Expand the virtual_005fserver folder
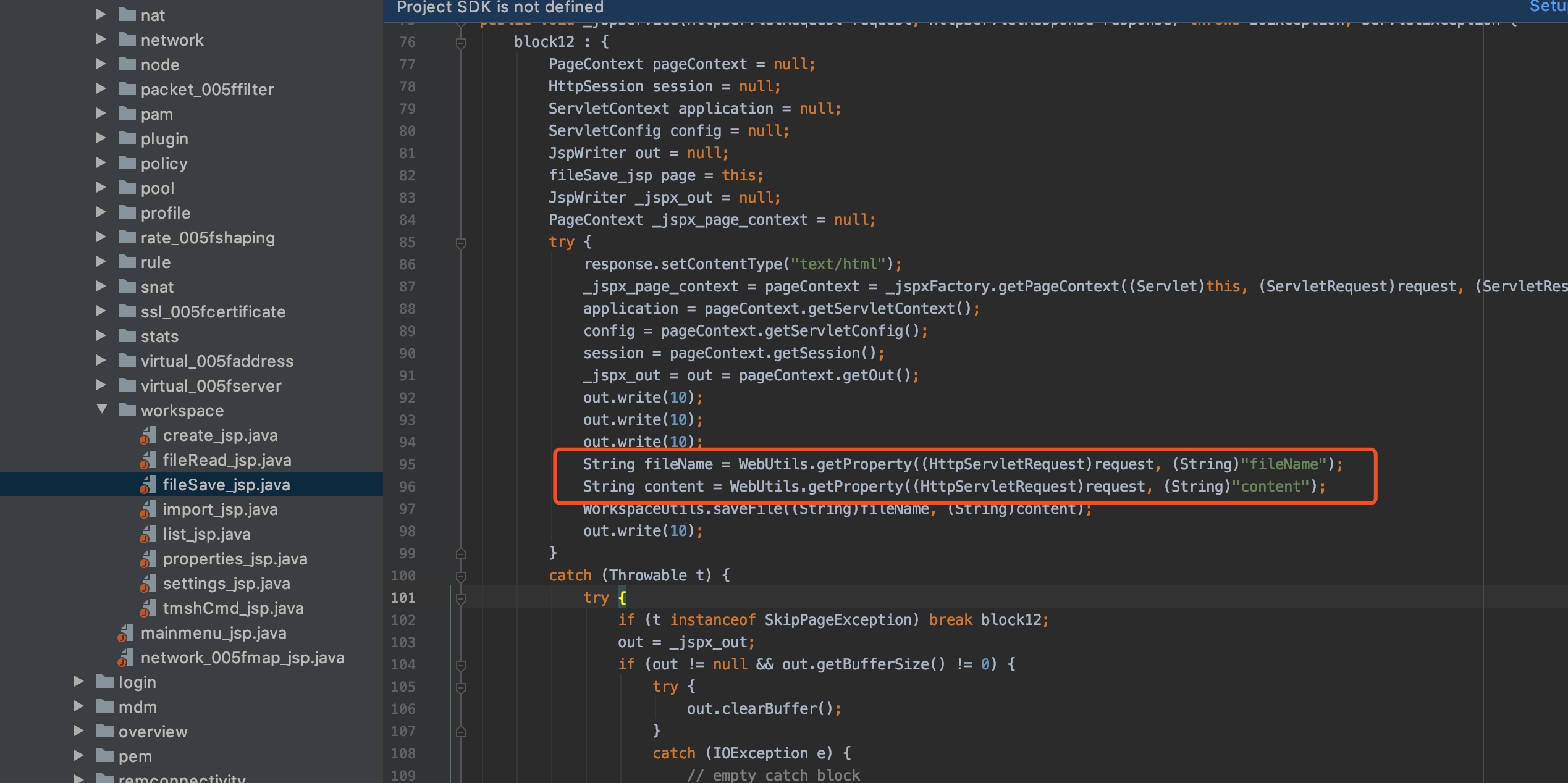The height and width of the screenshot is (783, 1568). click(x=102, y=385)
